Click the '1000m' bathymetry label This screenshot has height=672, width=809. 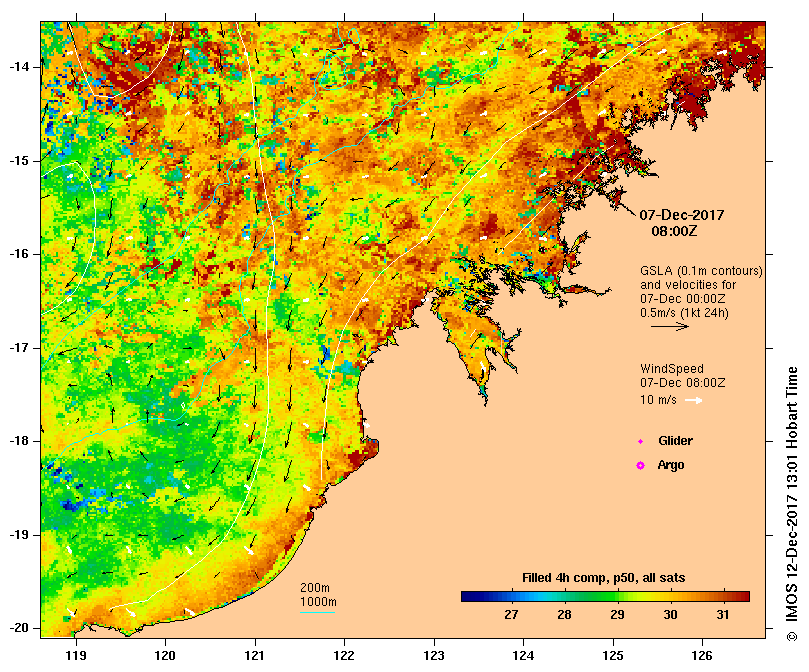[x=318, y=602]
